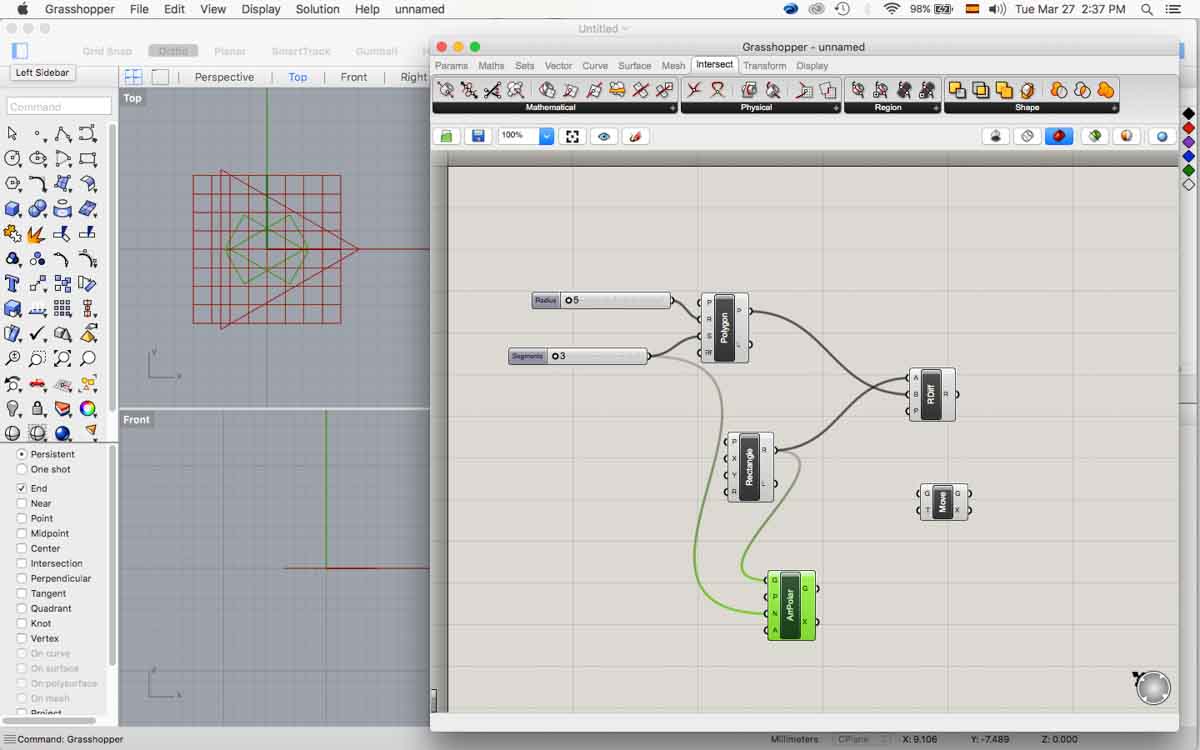
Task: Click the zoom extents icon in canvas toolbar
Action: [x=572, y=136]
